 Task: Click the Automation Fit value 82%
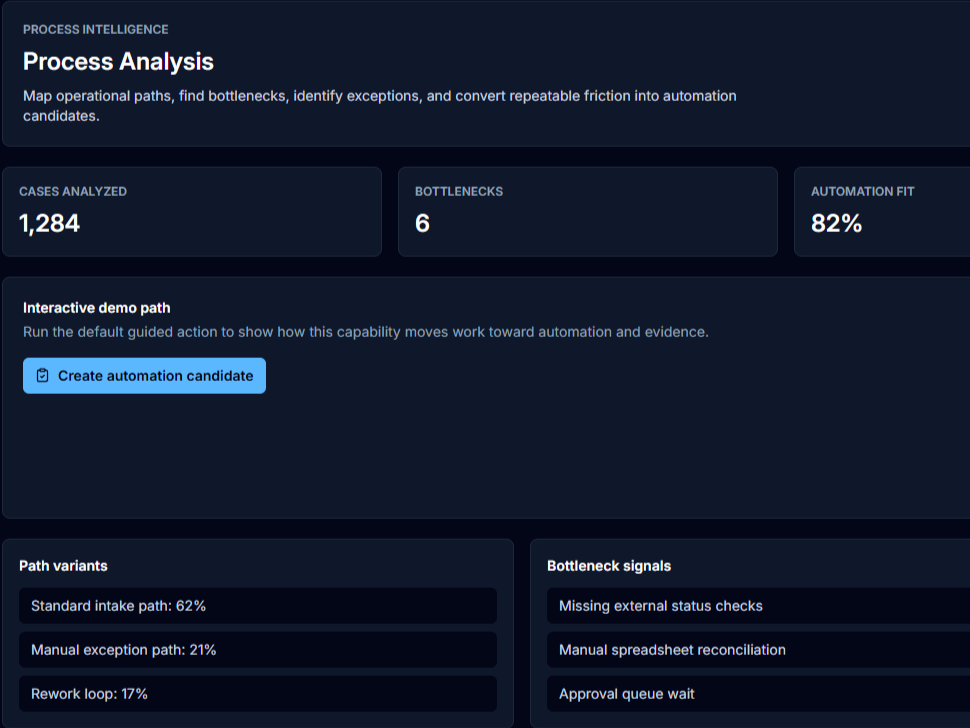pyautogui.click(x=836, y=223)
